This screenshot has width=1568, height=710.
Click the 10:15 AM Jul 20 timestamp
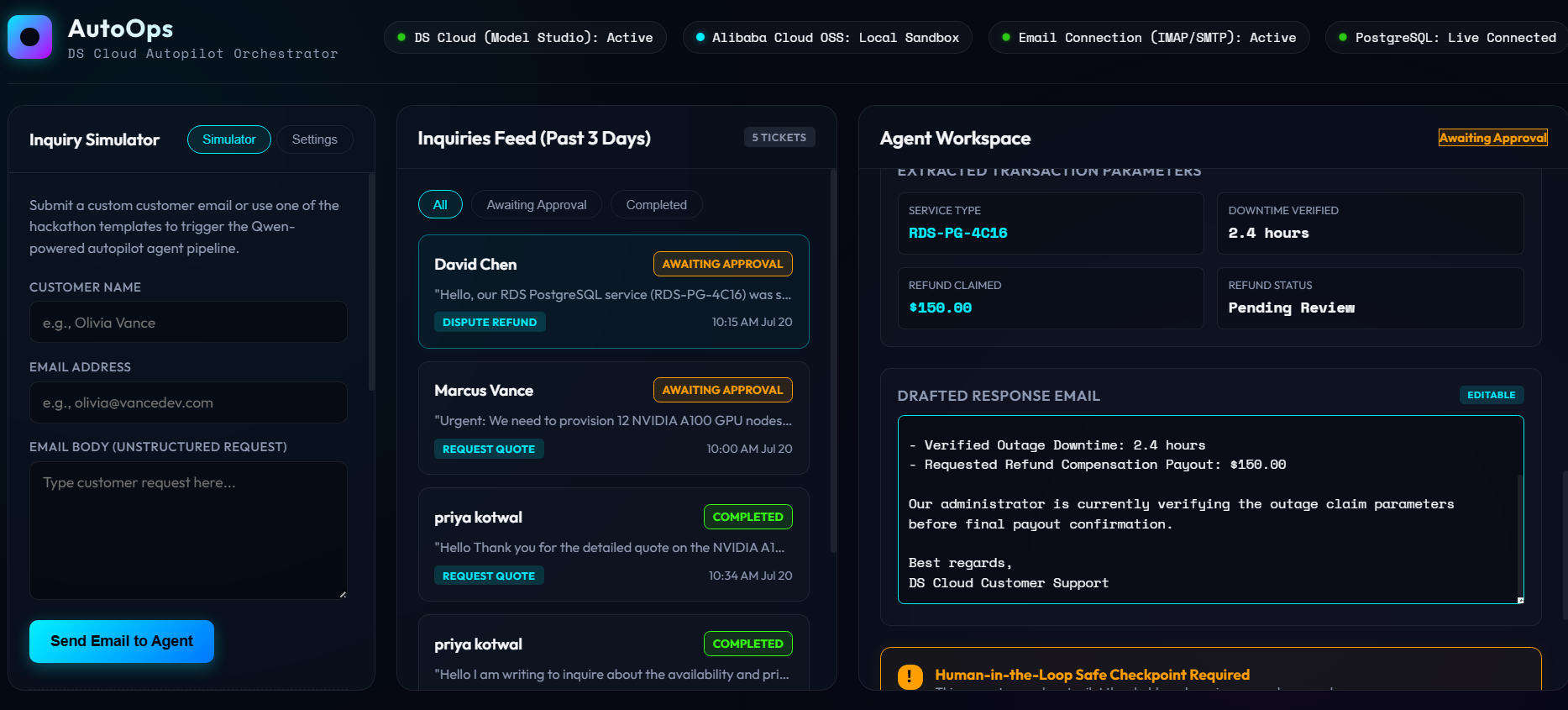pos(752,322)
